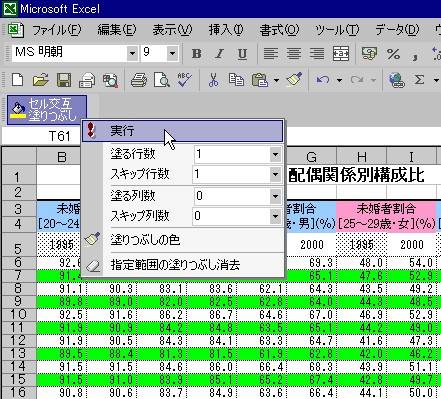The width and height of the screenshot is (441, 399).
Task: Center align the text
Action: [x=294, y=54]
